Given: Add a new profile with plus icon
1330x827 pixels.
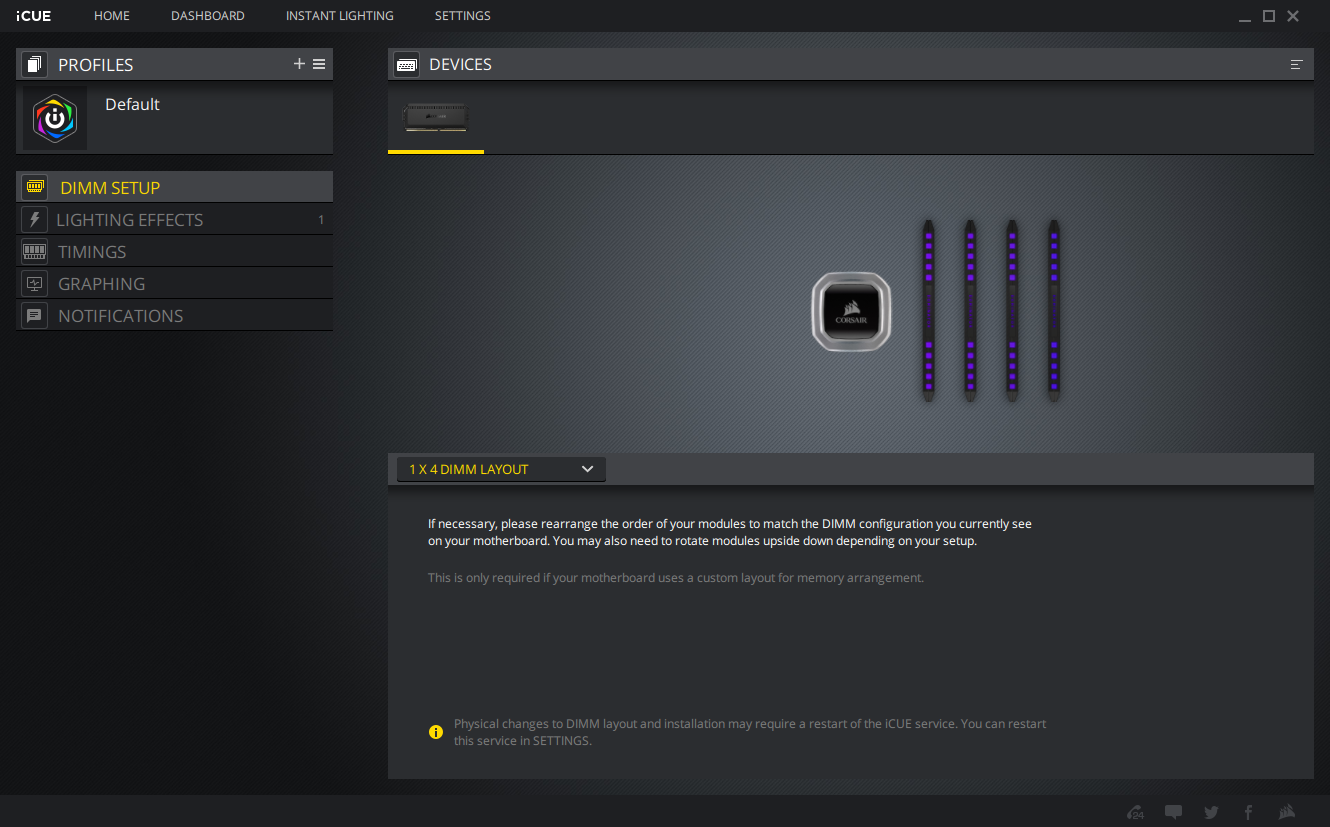Looking at the screenshot, I should pyautogui.click(x=299, y=64).
